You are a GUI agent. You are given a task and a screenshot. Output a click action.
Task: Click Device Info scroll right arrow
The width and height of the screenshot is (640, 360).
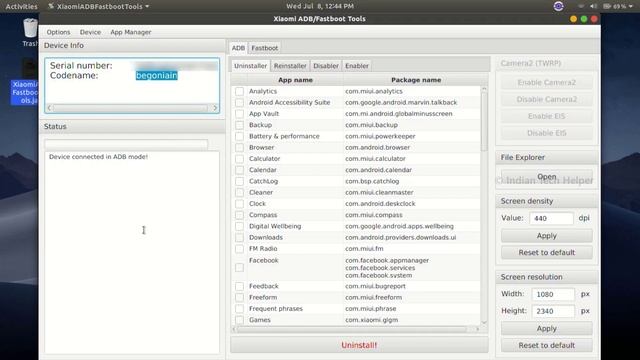tap(215, 108)
